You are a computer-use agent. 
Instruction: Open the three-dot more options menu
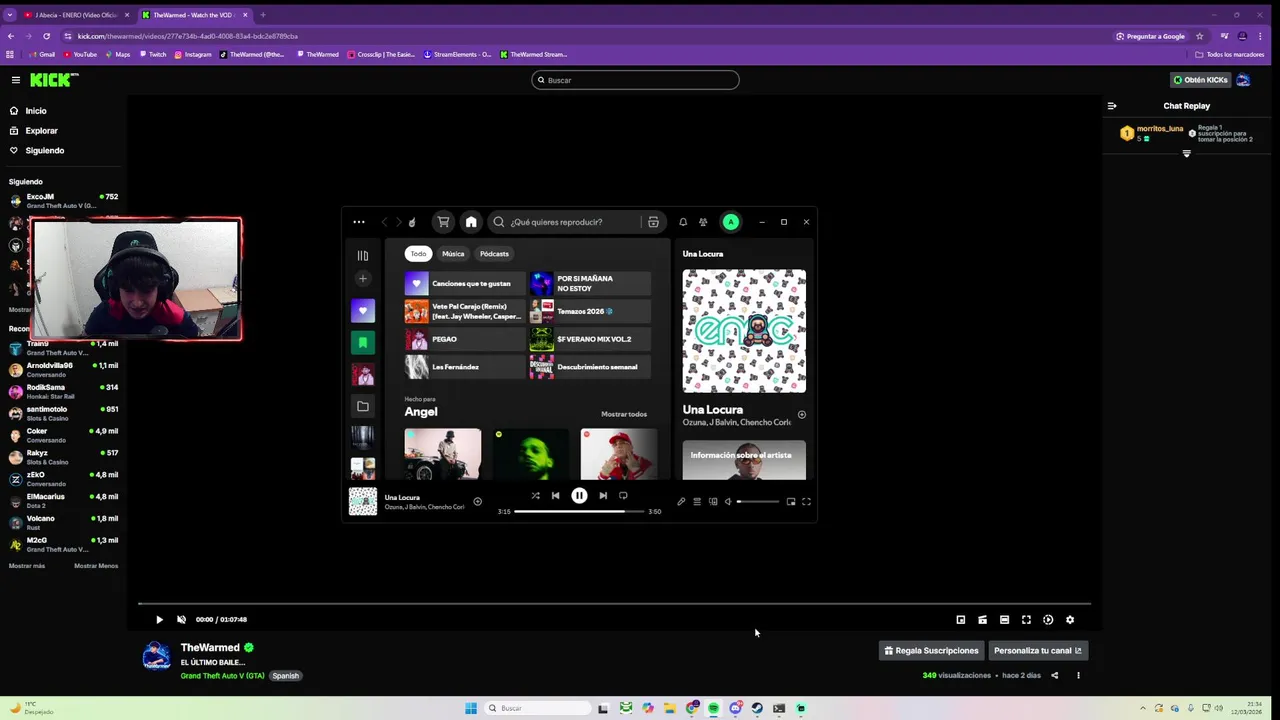[1078, 676]
